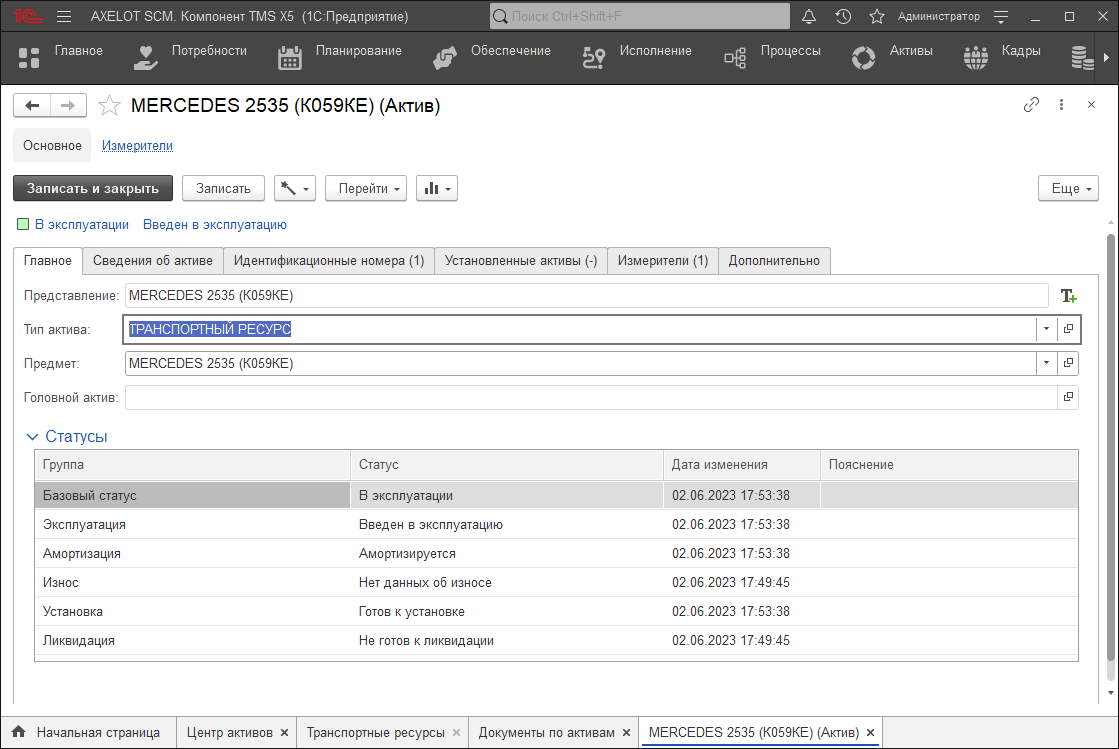Select the Главное form tab
This screenshot has height=749, width=1119.
48,261
